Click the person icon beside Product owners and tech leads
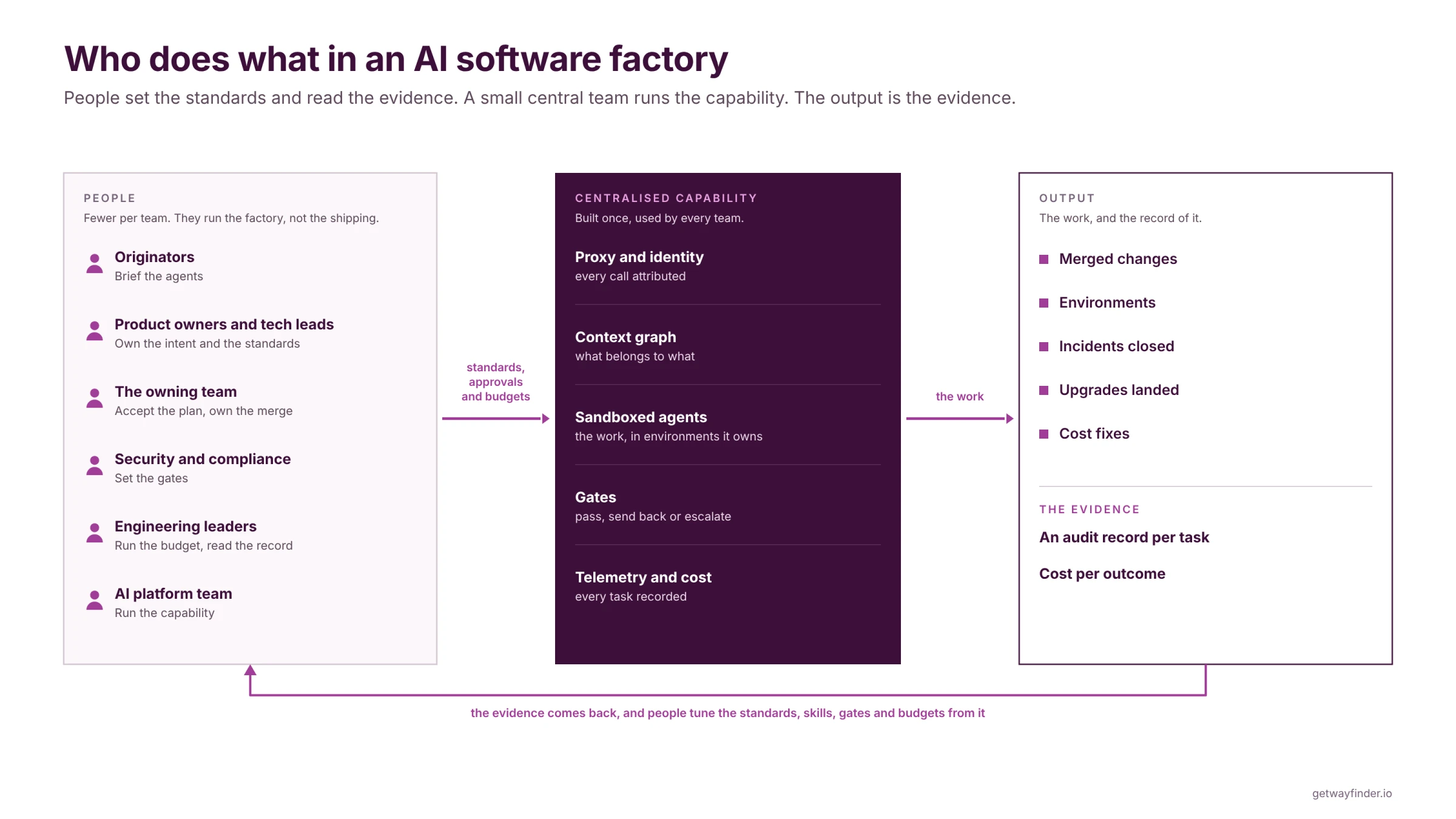 tap(95, 331)
